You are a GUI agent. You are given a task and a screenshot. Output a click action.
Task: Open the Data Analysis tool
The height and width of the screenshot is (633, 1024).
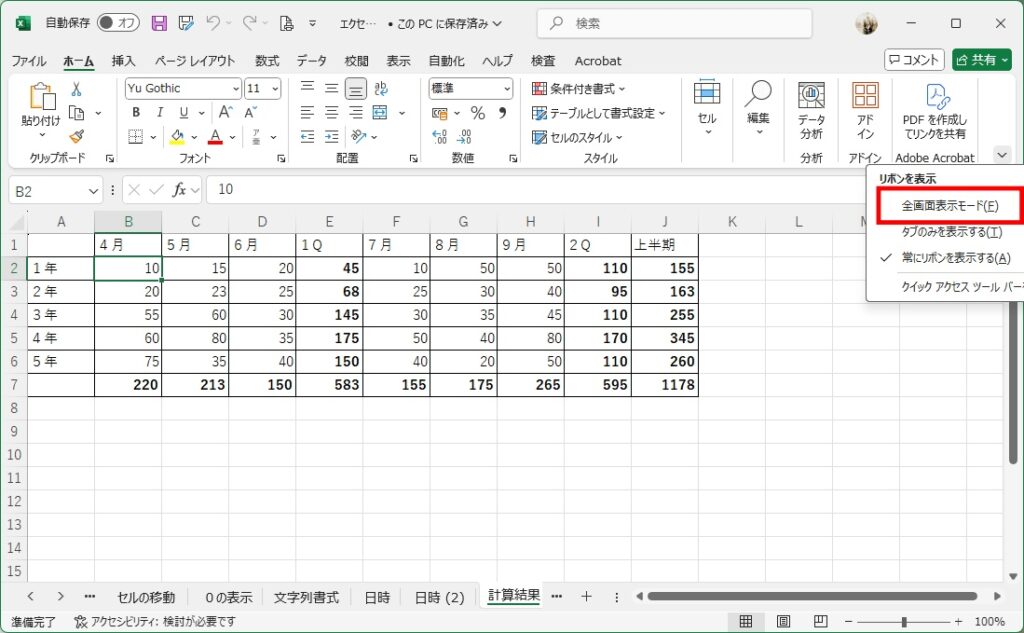[811, 110]
